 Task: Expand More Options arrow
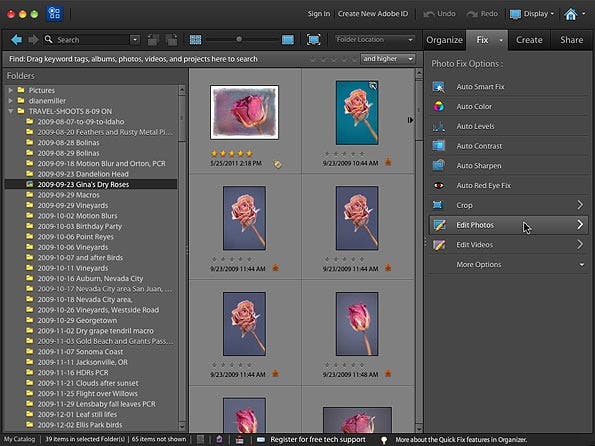tap(582, 265)
